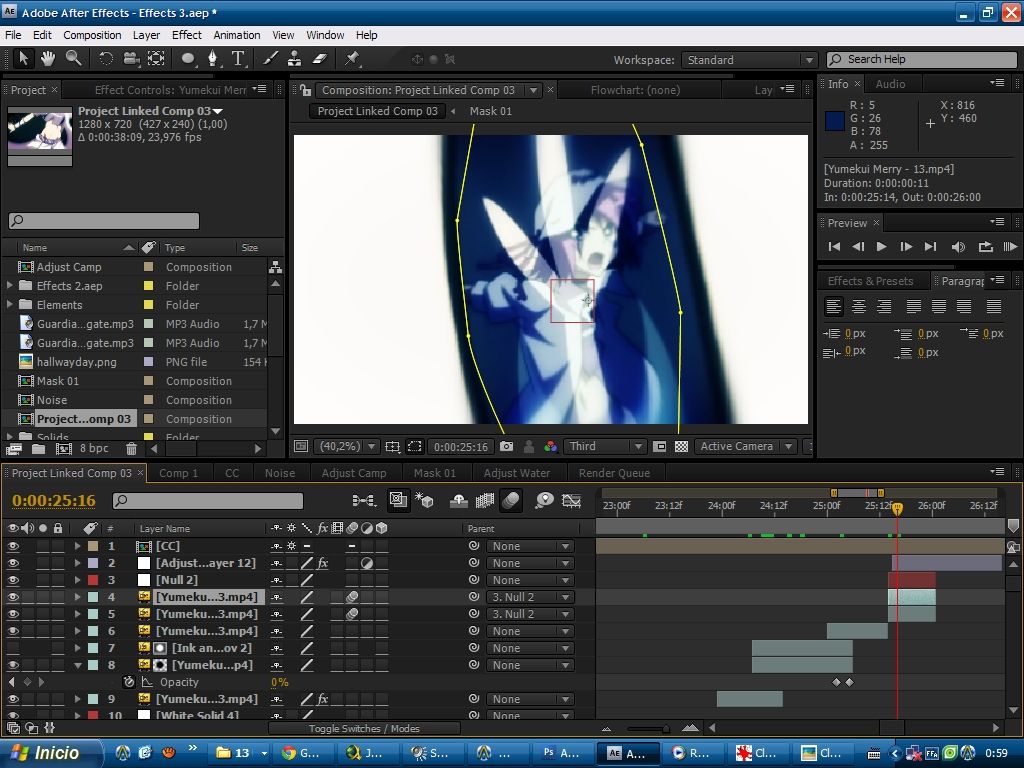
Task: Delete selected project item with trash icon
Action: tap(131, 449)
